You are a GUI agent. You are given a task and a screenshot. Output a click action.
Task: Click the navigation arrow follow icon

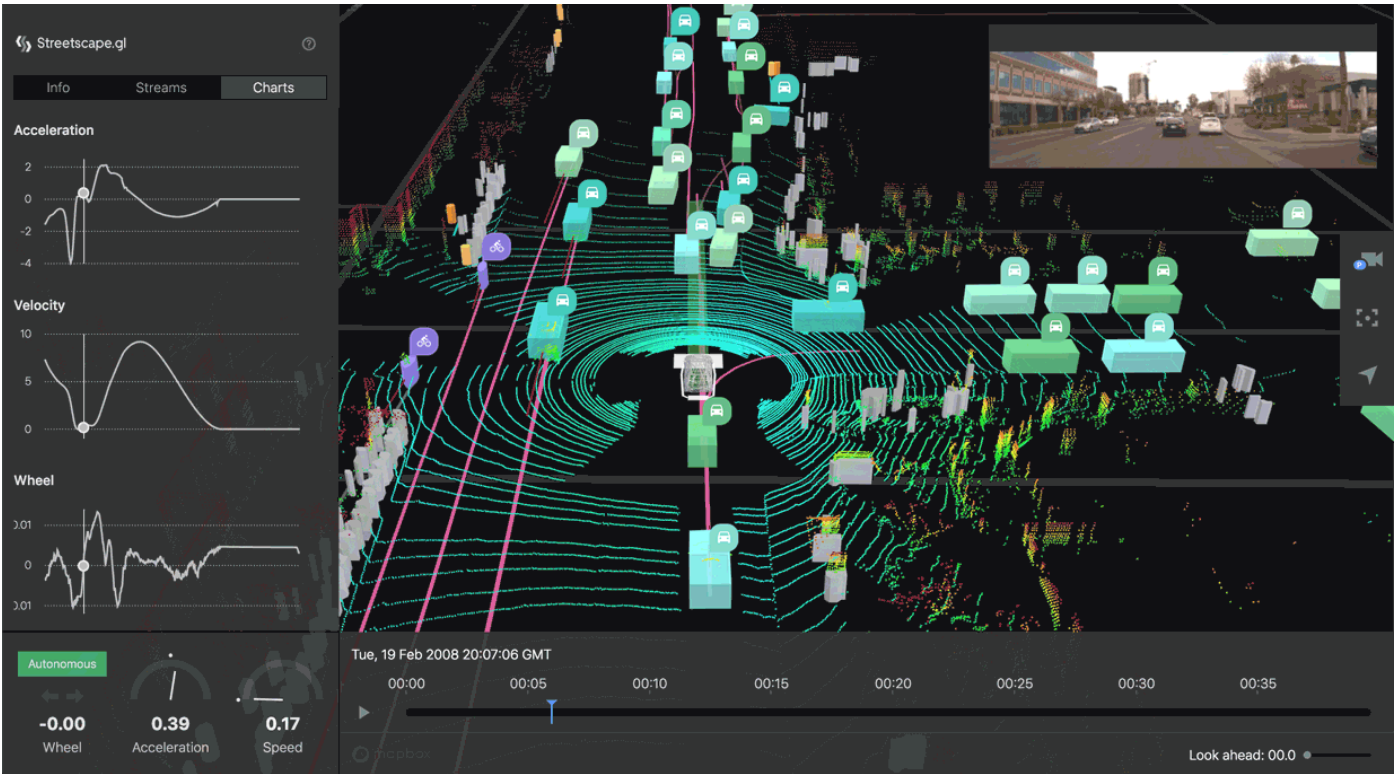[x=1367, y=375]
